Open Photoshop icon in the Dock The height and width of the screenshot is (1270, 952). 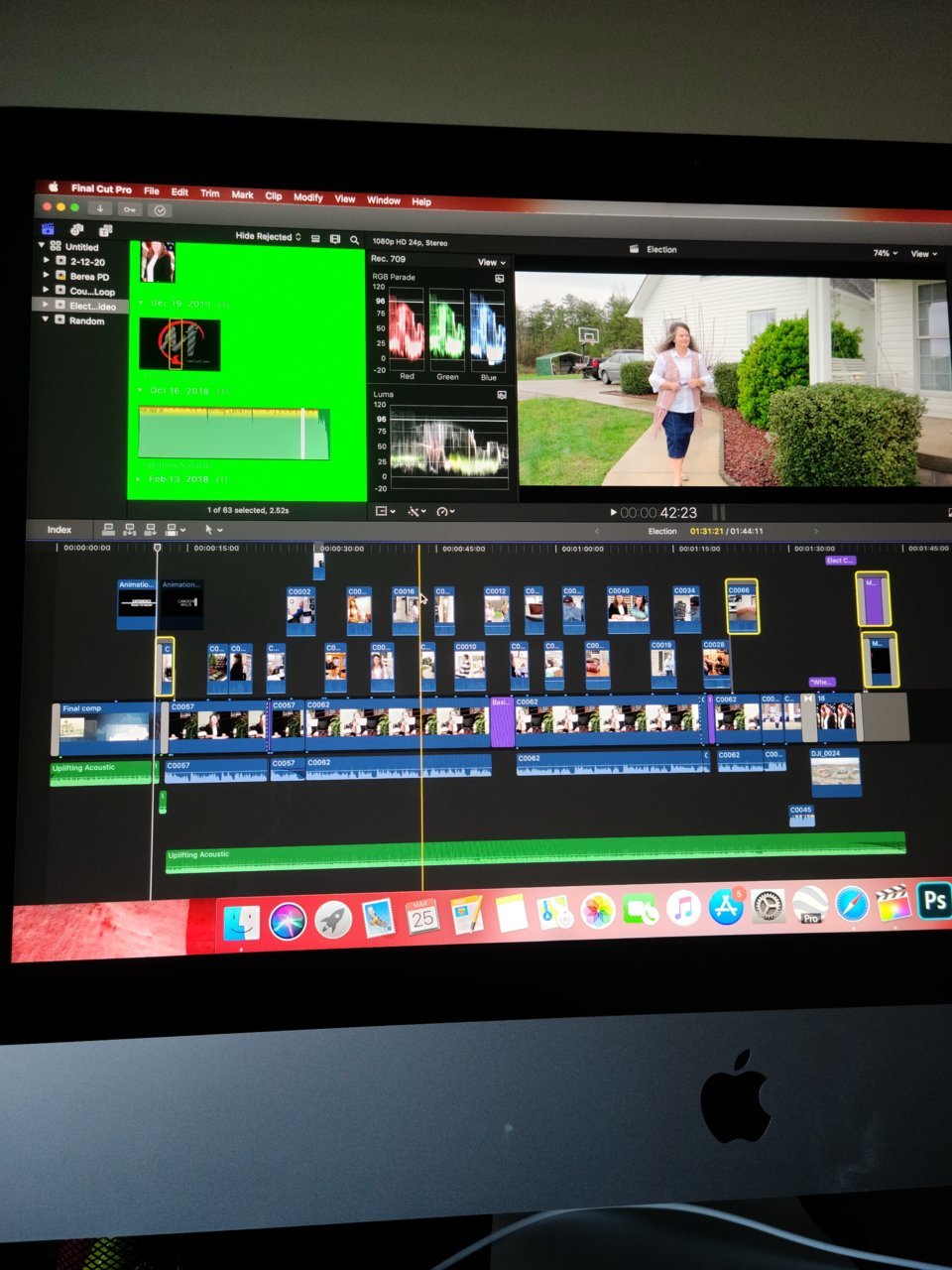tap(934, 901)
